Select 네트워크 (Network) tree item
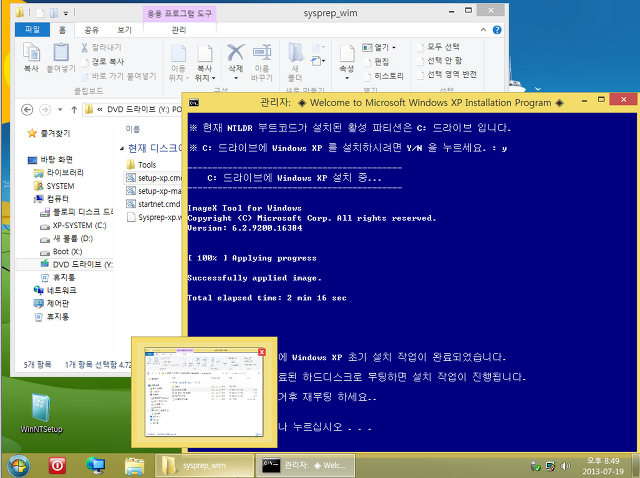 pyautogui.click(x=55, y=290)
